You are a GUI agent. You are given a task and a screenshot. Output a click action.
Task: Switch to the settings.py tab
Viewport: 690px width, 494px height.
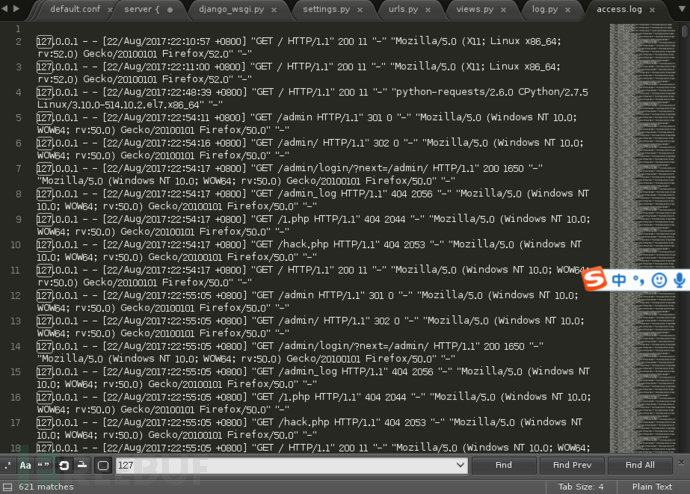pyautogui.click(x=326, y=9)
